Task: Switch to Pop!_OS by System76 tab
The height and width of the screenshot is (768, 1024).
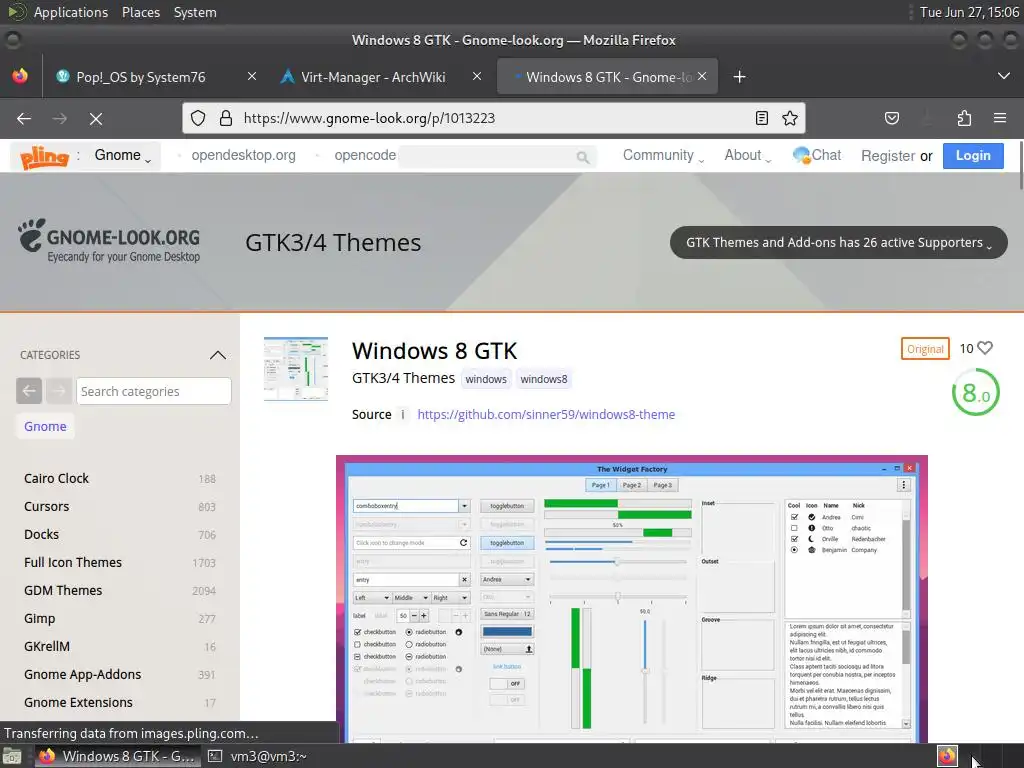Action: 140,77
